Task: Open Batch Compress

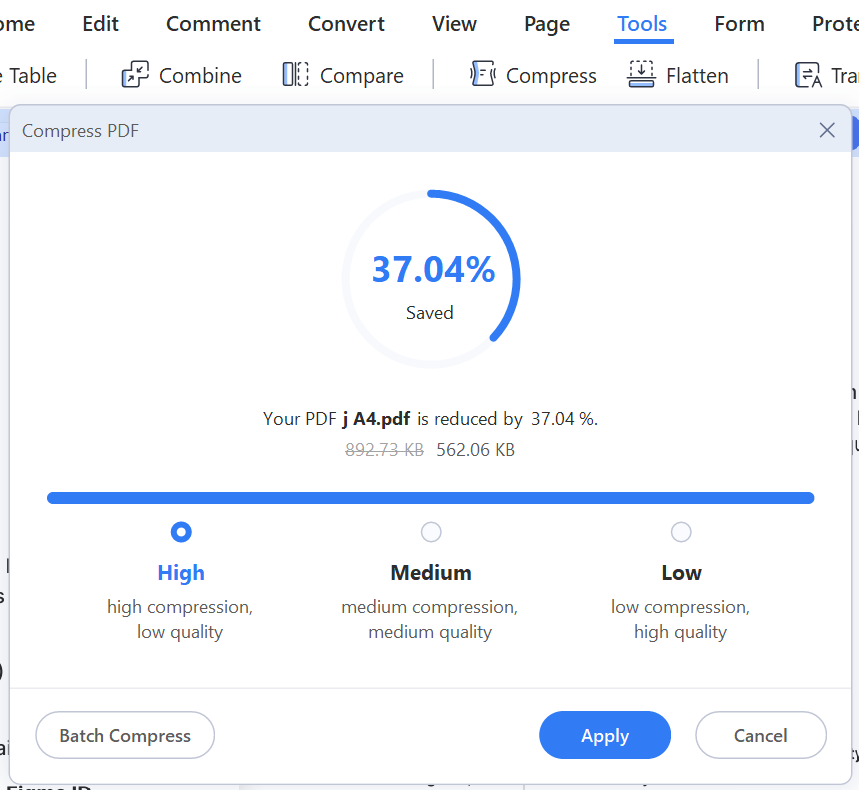Action: (125, 736)
